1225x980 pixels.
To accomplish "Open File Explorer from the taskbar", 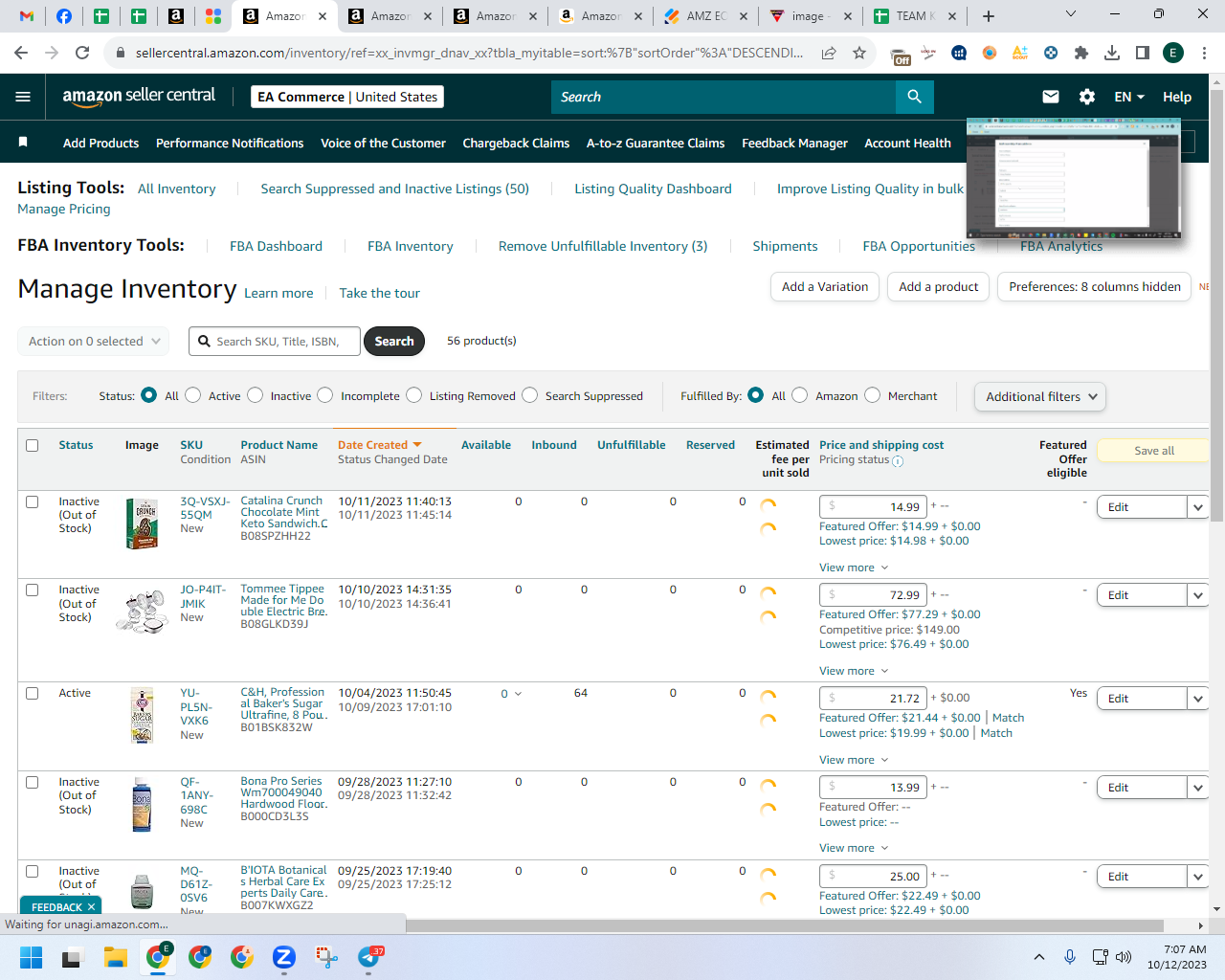I will click(x=116, y=957).
